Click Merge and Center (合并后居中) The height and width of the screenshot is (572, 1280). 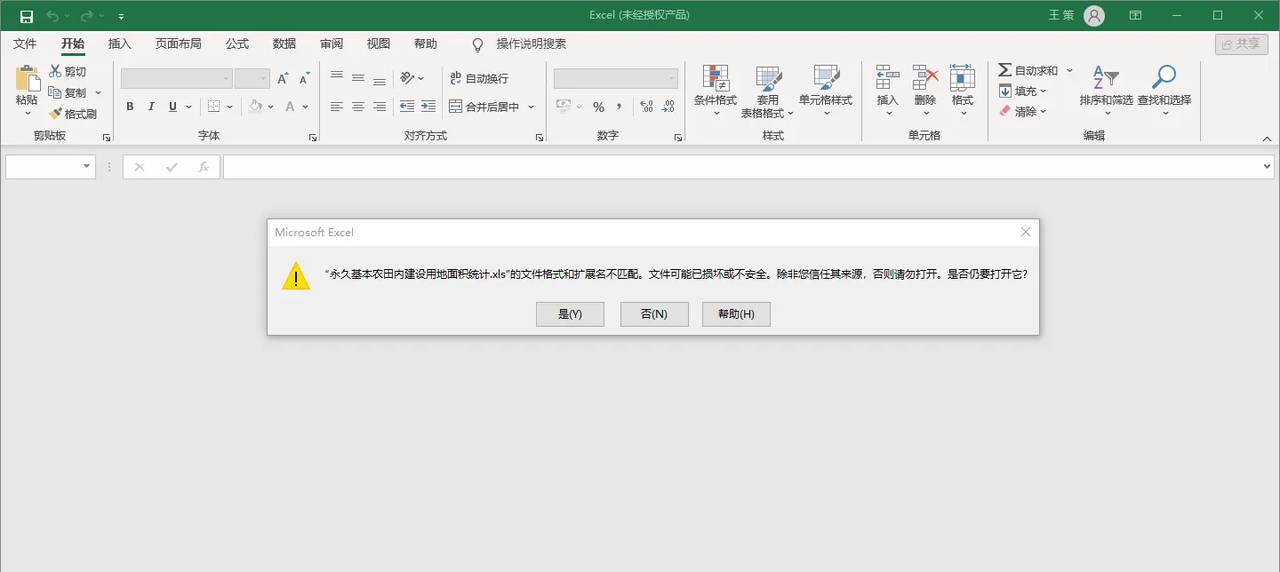click(x=485, y=107)
